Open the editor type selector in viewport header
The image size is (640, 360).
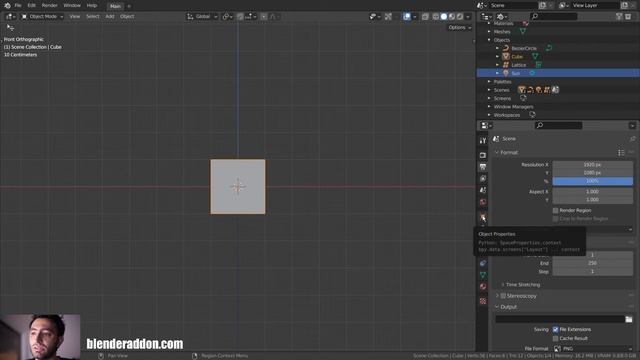10,16
